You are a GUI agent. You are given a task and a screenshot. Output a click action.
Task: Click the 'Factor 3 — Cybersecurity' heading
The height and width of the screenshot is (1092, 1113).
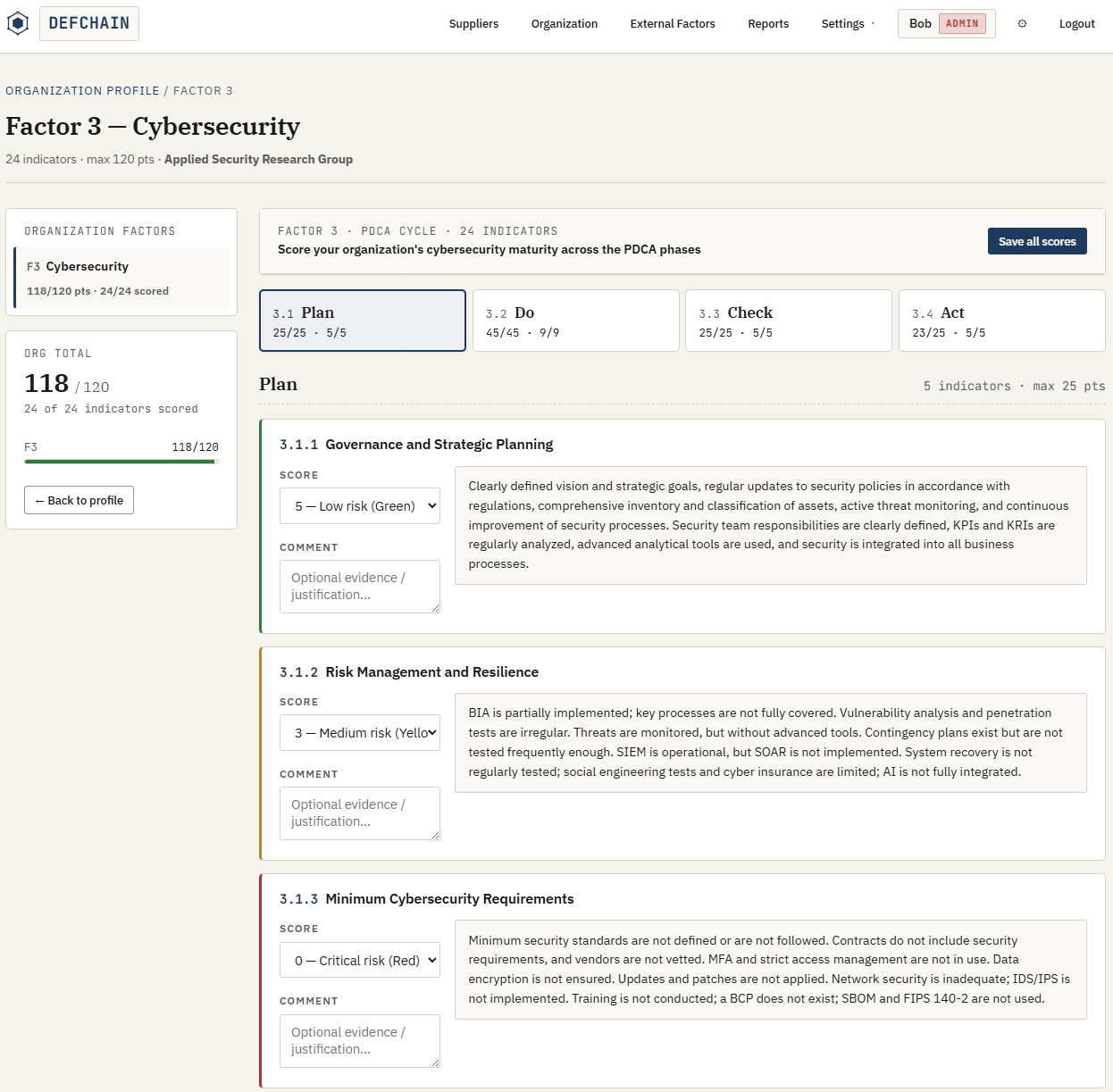coord(153,127)
